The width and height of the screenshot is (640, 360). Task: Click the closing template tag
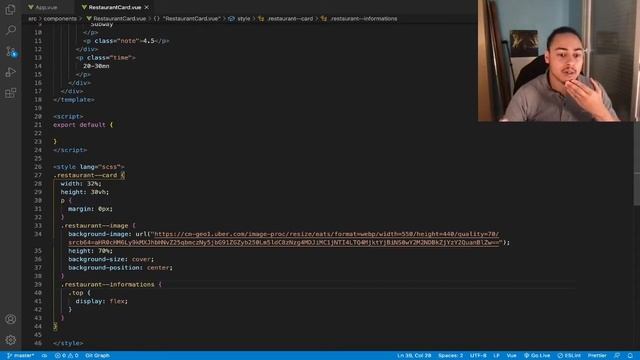[x=73, y=100]
